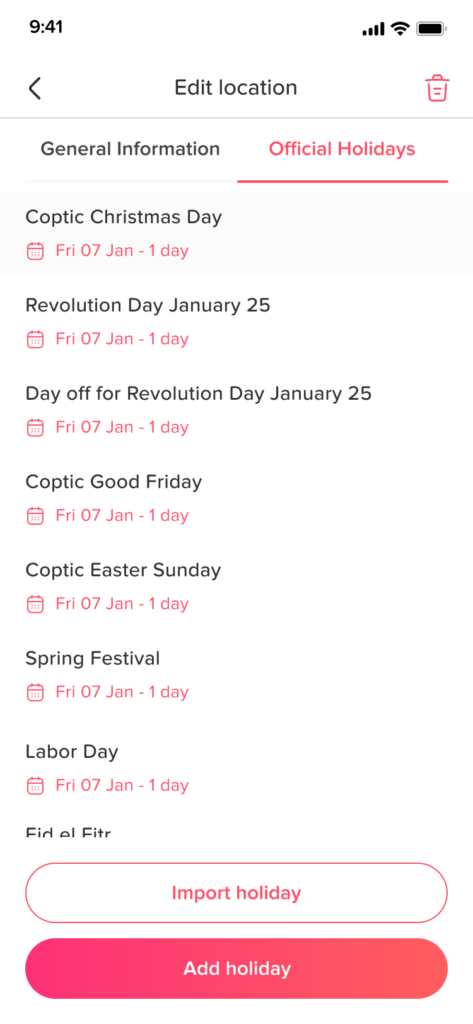Tap calendar icon under Day off for Revolution Day
The width and height of the screenshot is (473, 1024).
point(35,428)
